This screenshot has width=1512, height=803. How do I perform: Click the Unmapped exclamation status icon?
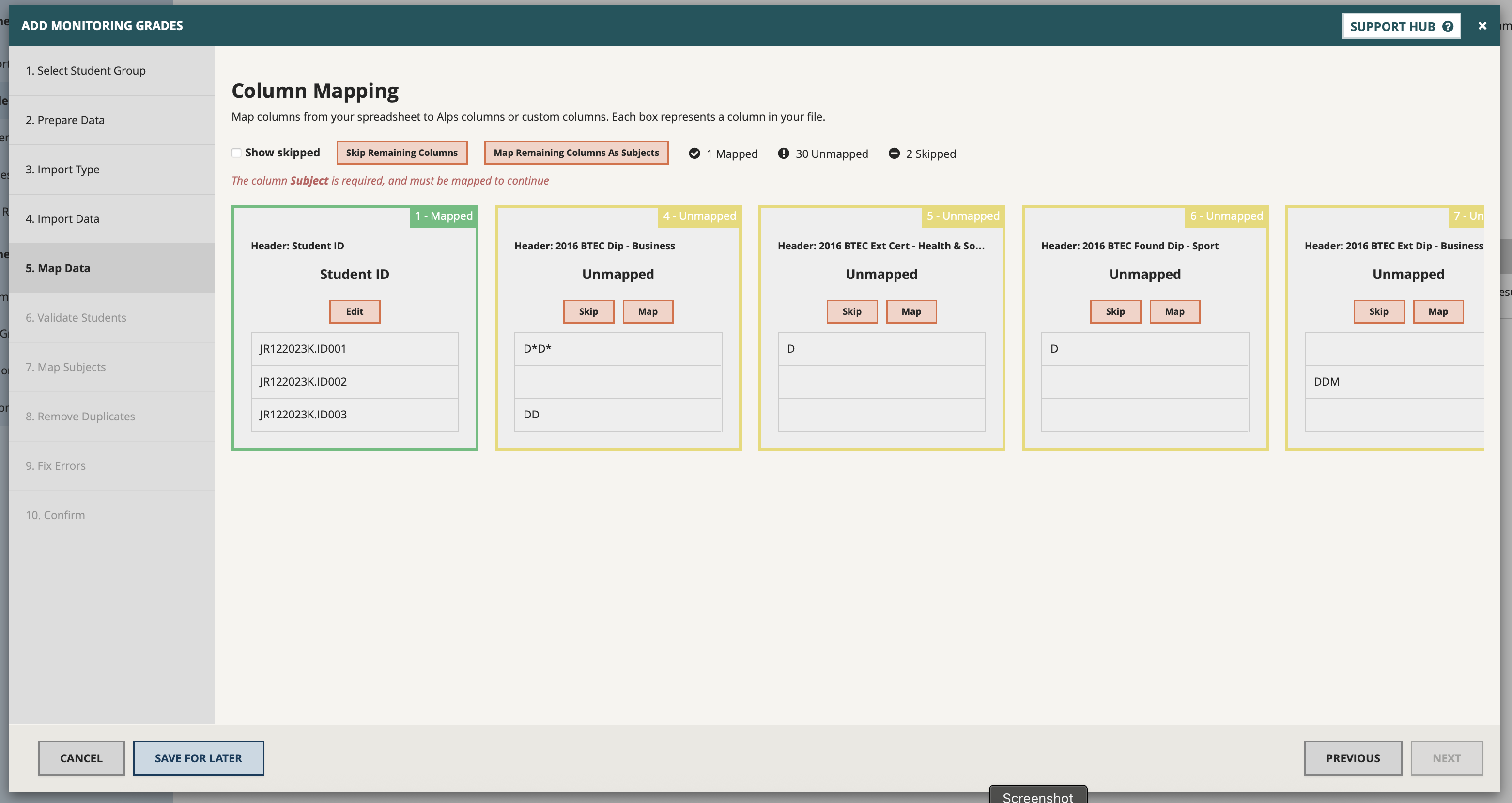tap(784, 153)
